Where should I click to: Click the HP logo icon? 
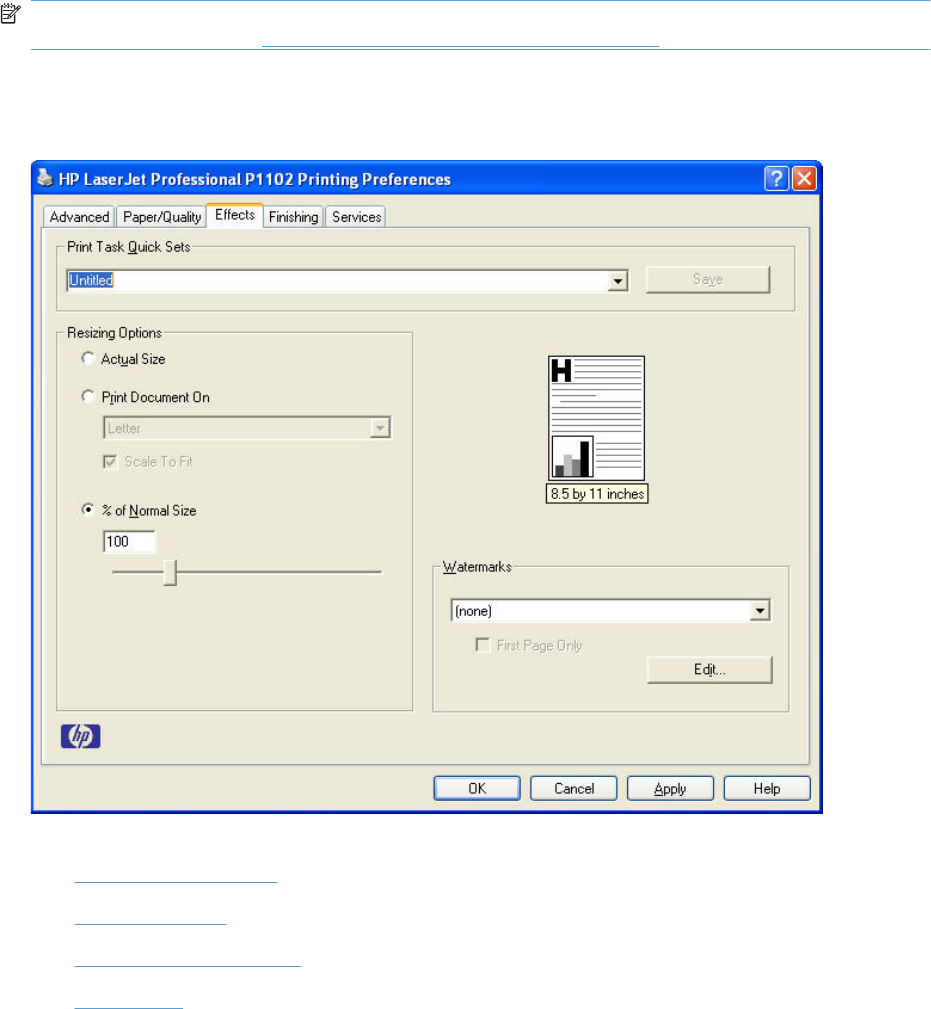(x=80, y=736)
